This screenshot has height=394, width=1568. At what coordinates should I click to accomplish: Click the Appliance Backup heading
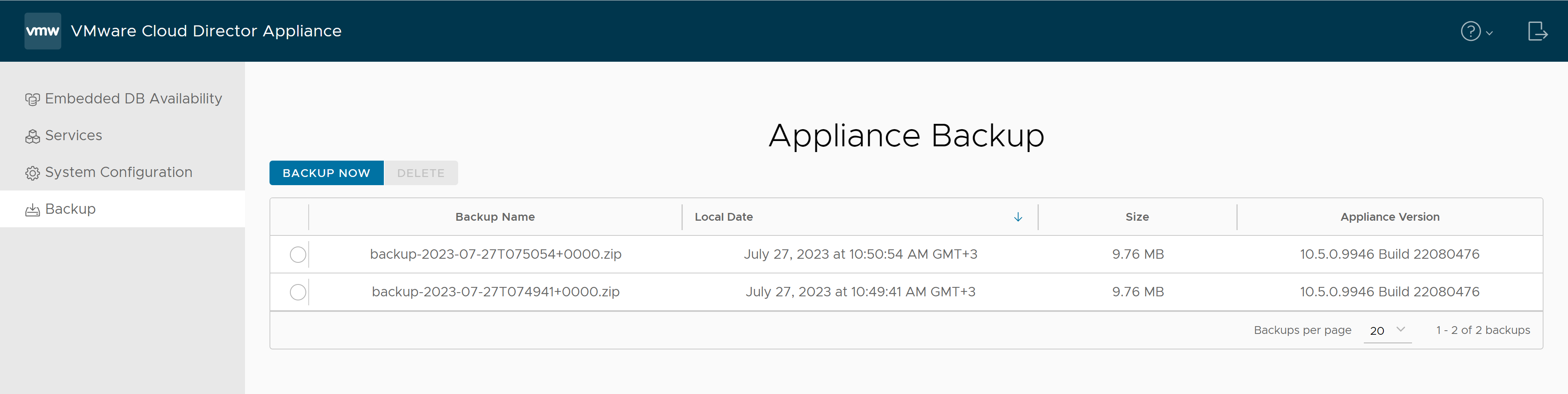[x=906, y=135]
